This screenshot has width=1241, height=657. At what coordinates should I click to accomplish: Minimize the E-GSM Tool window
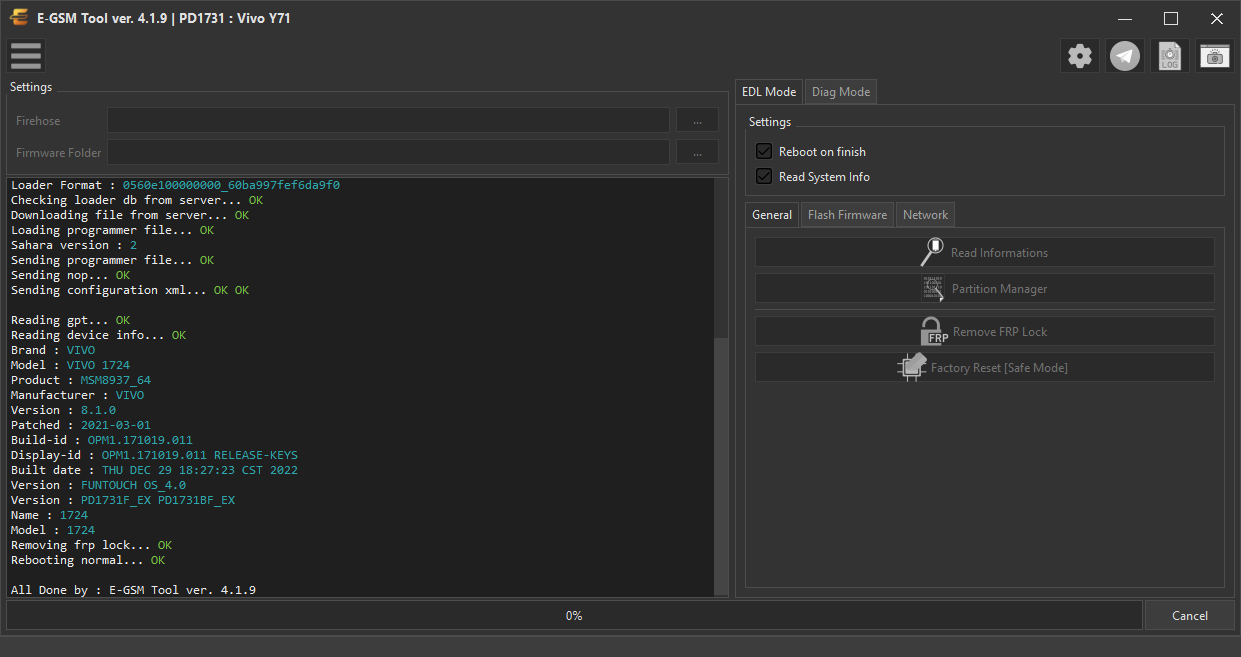pos(1125,18)
